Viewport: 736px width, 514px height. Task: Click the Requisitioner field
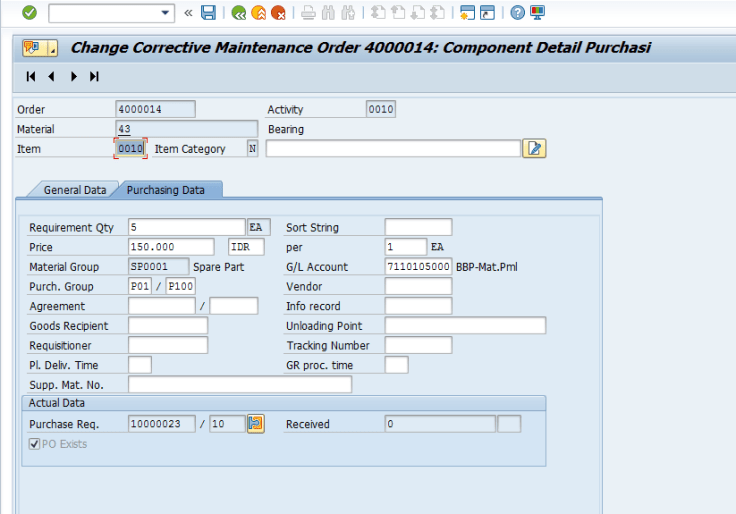coord(168,345)
